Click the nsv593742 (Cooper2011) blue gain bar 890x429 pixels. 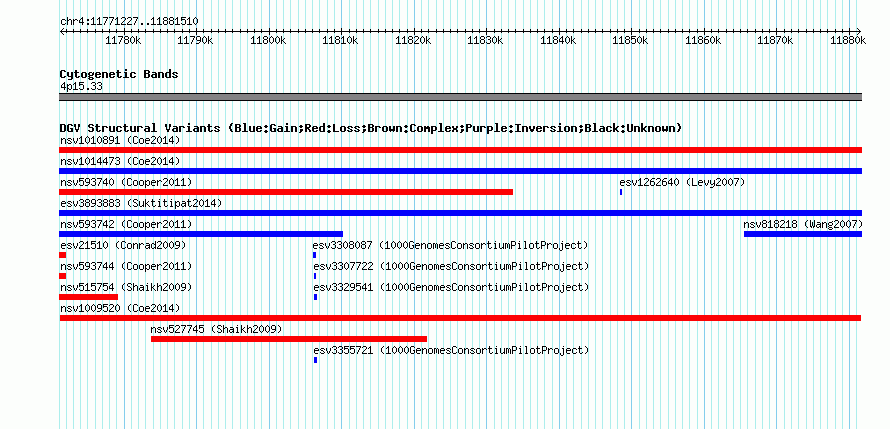201,234
